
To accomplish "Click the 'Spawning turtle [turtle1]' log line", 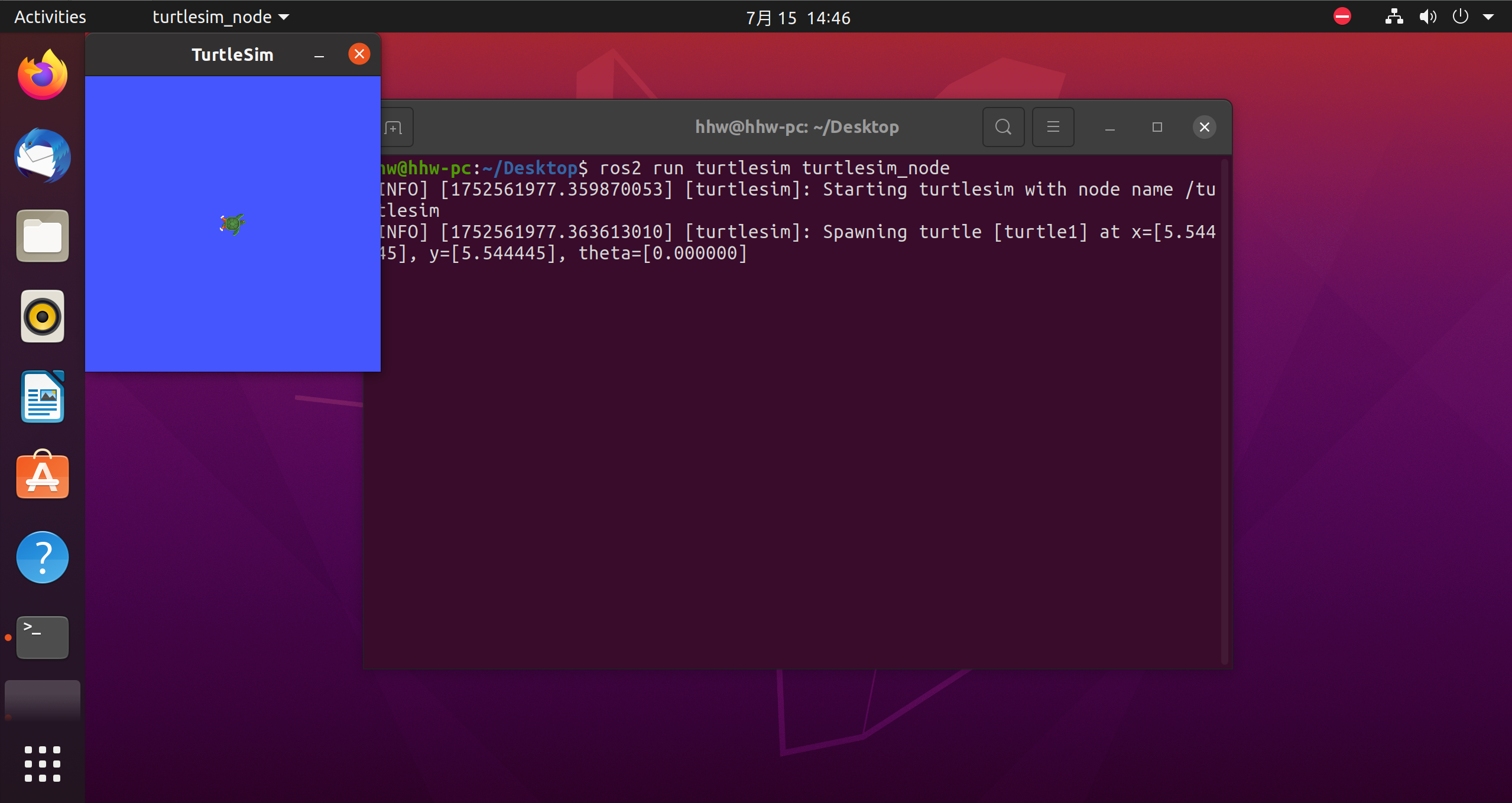I will pyautogui.click(x=955, y=232).
